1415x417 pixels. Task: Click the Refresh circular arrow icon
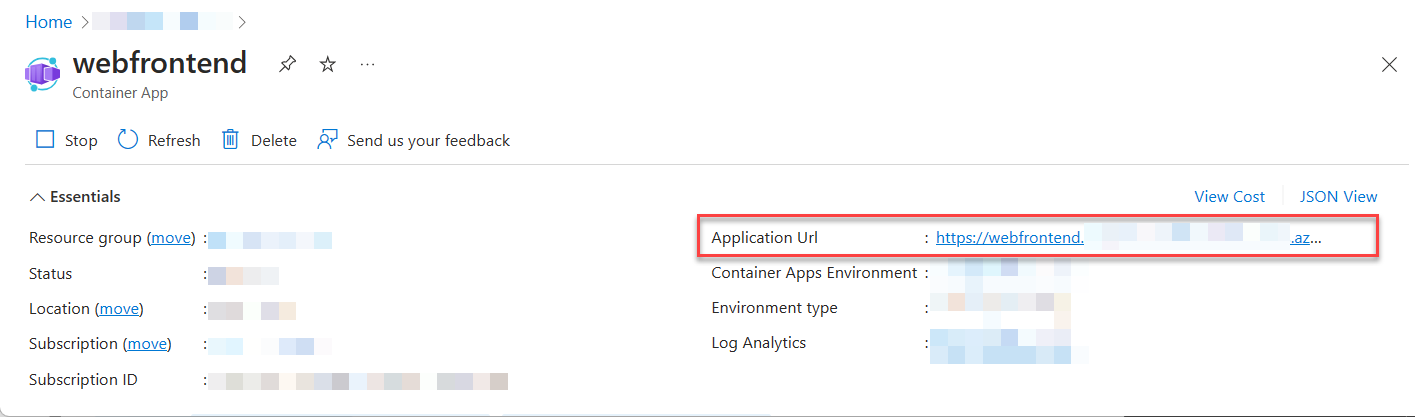[128, 140]
